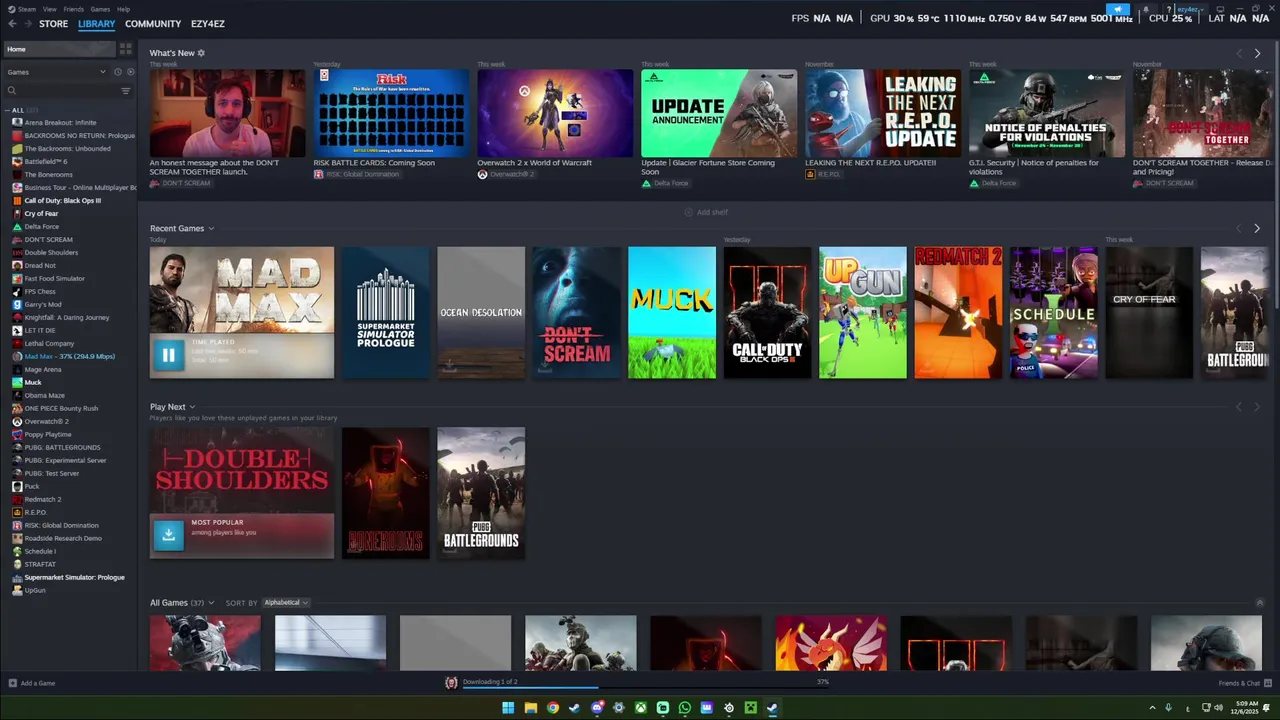Viewport: 1280px width, 720px height.
Task: Download Double Shoulders via install button
Action: tap(168, 534)
